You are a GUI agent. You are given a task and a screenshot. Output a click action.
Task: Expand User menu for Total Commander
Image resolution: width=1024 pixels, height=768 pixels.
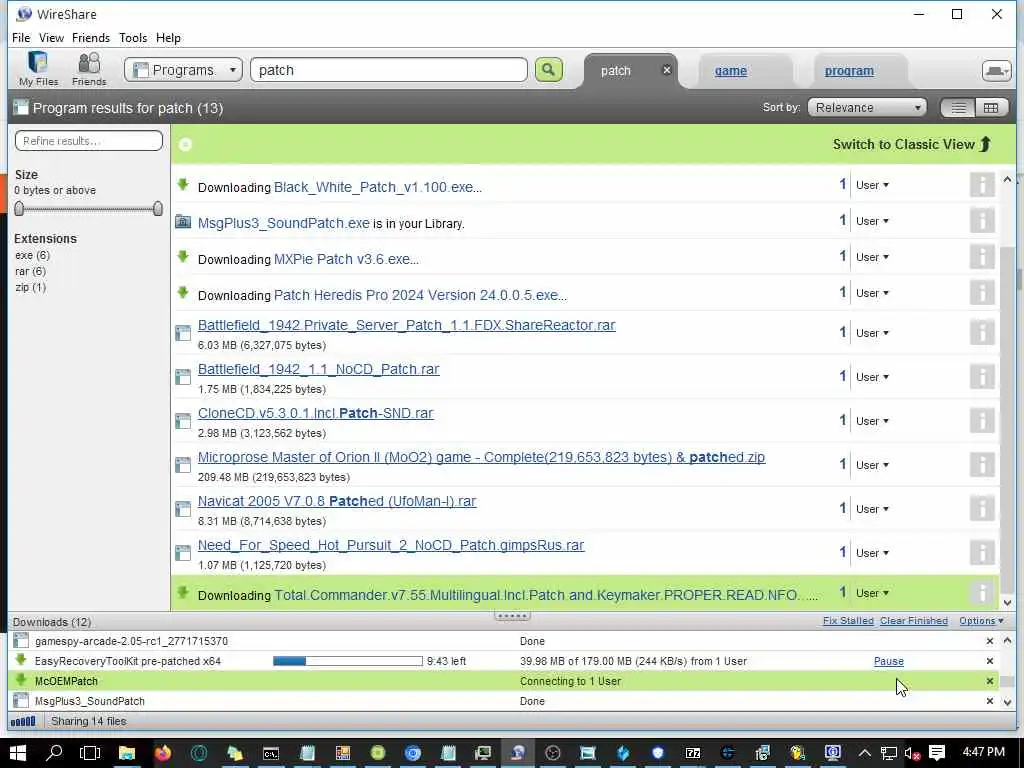tap(872, 593)
